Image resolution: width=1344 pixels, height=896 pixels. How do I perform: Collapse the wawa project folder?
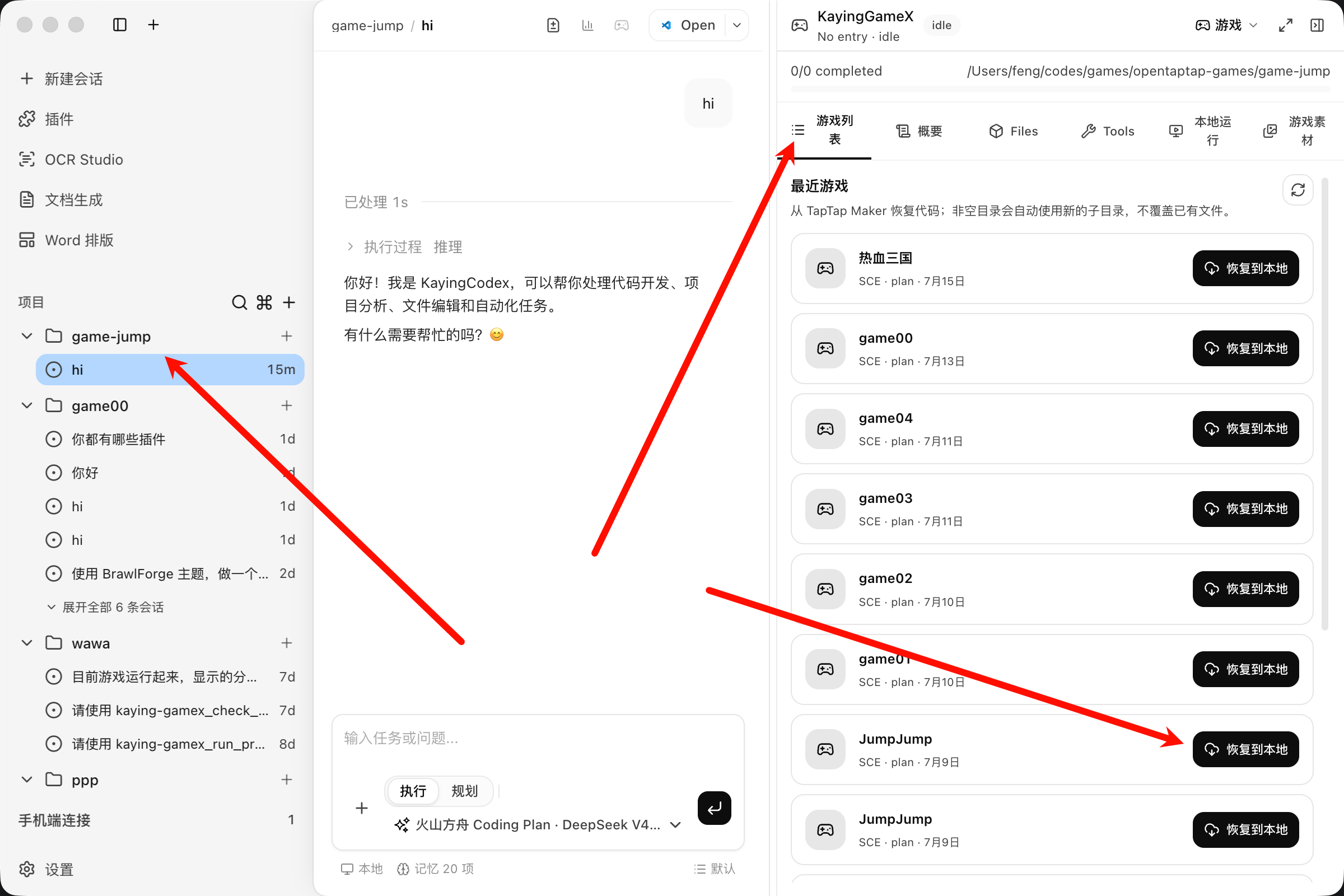pyautogui.click(x=27, y=643)
